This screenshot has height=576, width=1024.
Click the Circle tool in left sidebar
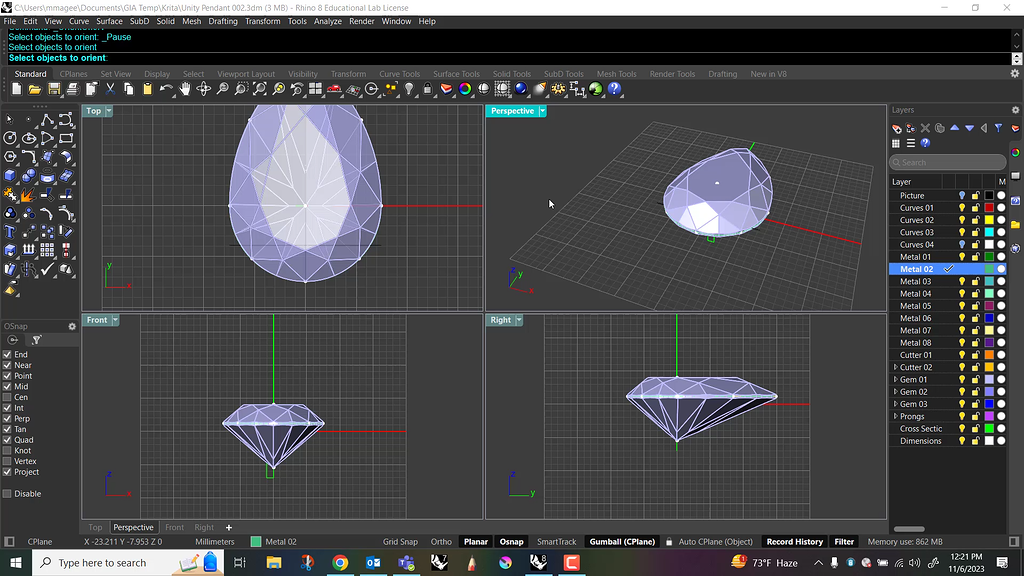[x=10, y=138]
